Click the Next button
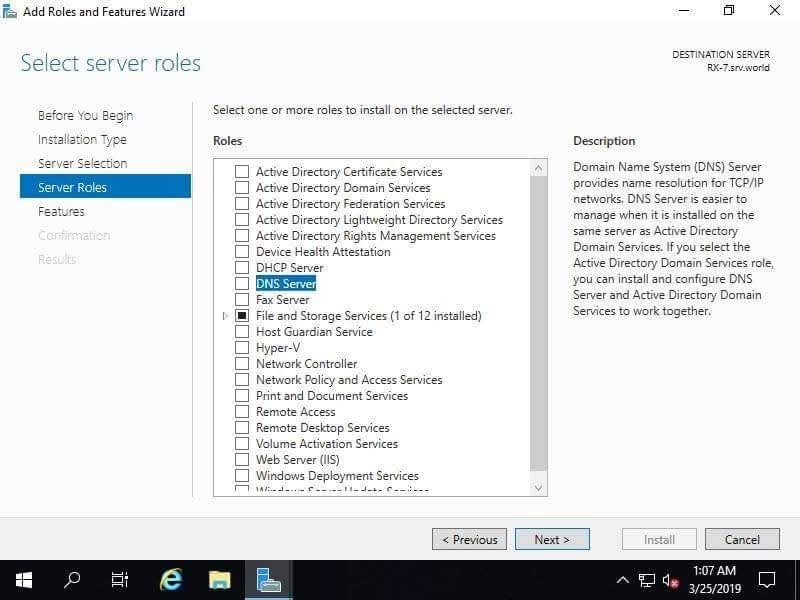Viewport: 800px width, 600px height. [x=553, y=539]
